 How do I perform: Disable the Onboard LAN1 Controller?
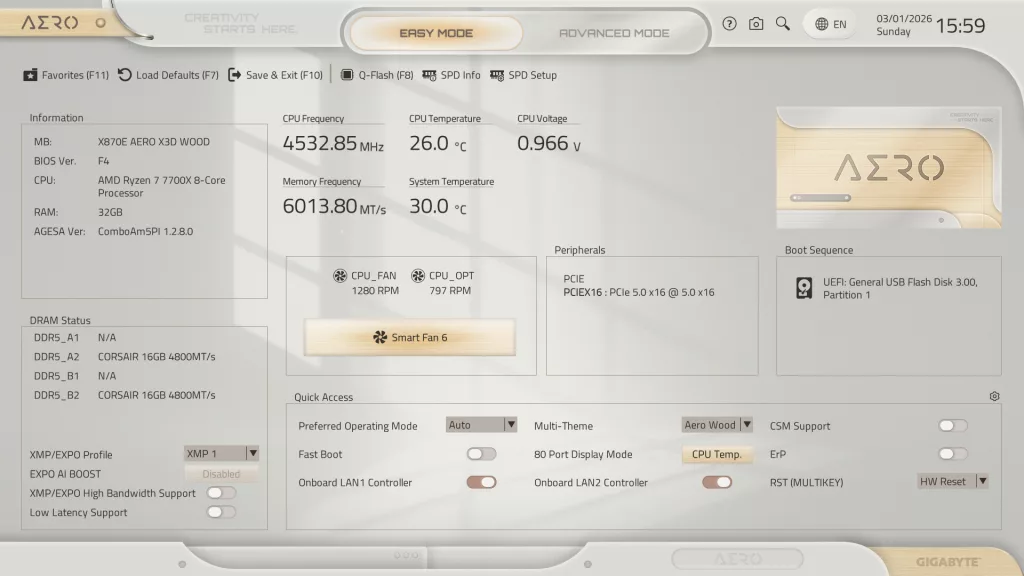tap(481, 481)
